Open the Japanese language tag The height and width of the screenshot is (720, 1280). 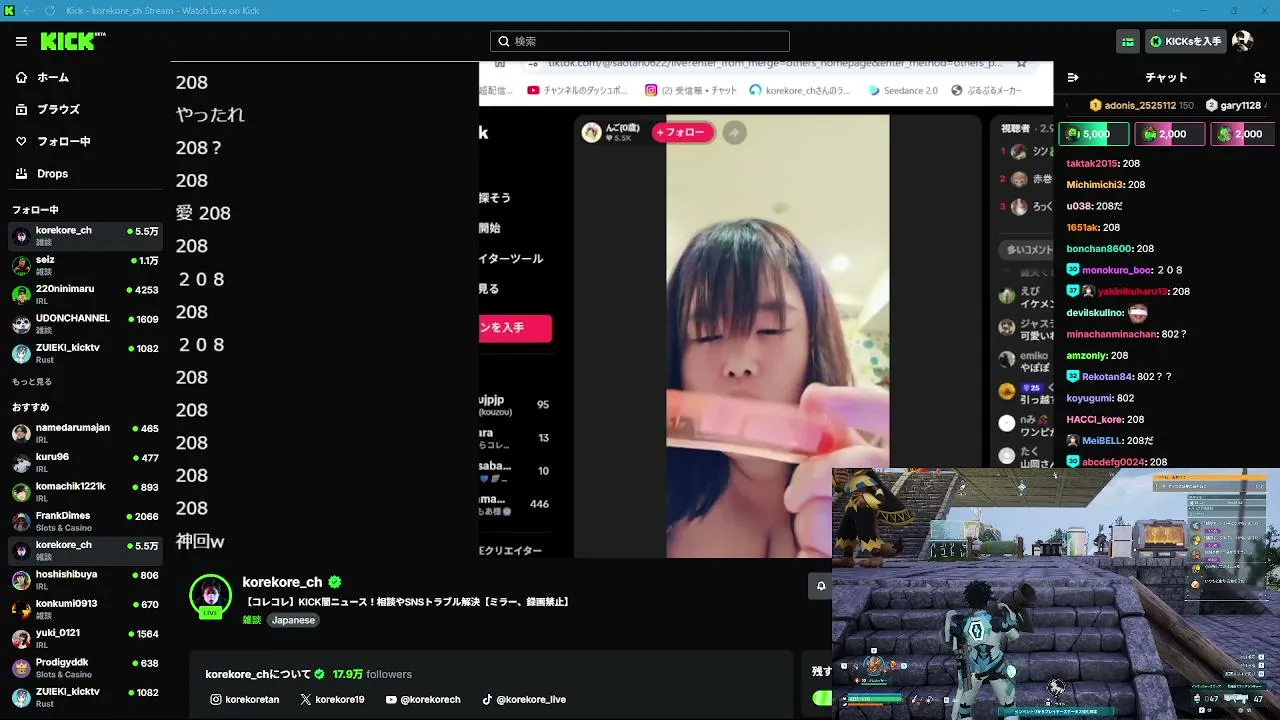[293, 620]
